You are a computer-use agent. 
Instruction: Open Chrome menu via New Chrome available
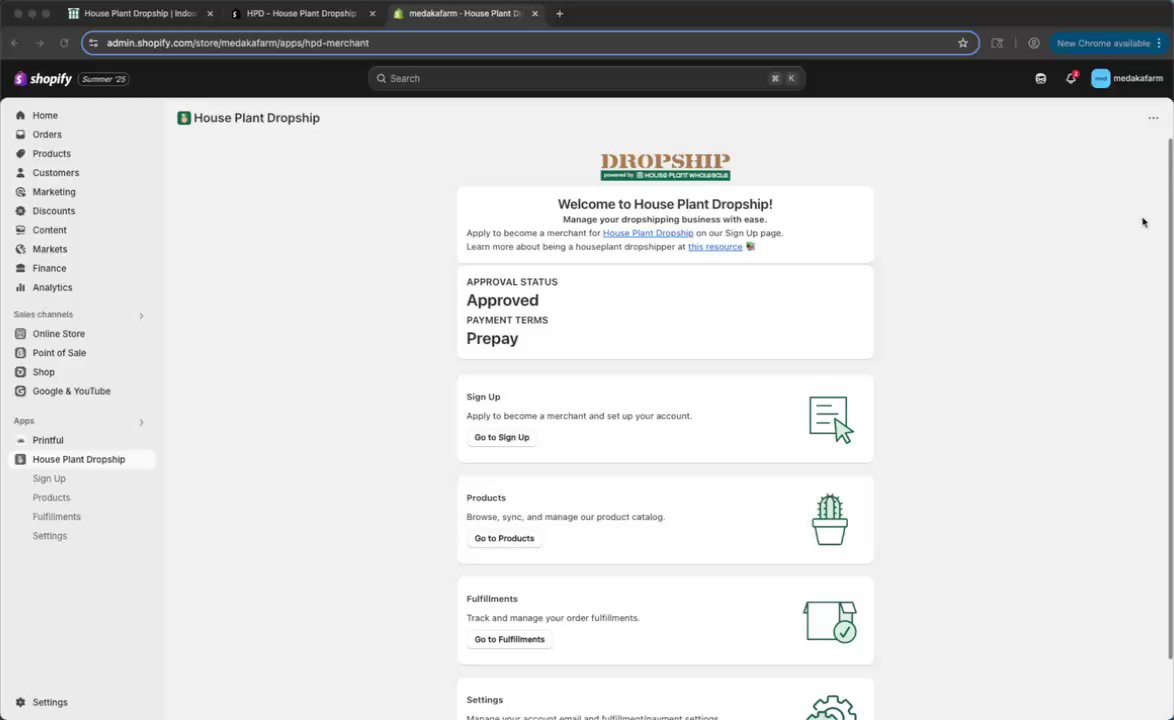pyautogui.click(x=1109, y=43)
